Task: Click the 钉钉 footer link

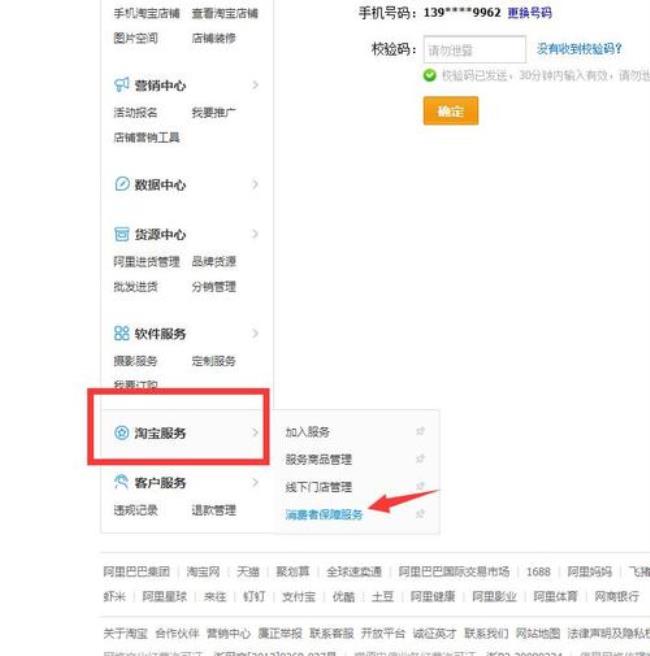Action: [x=254, y=596]
